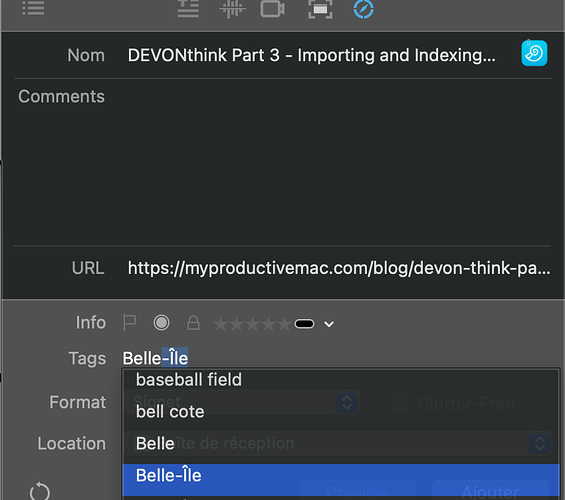Open the label color chevron dropdown
The image size is (565, 500).
pos(329,324)
